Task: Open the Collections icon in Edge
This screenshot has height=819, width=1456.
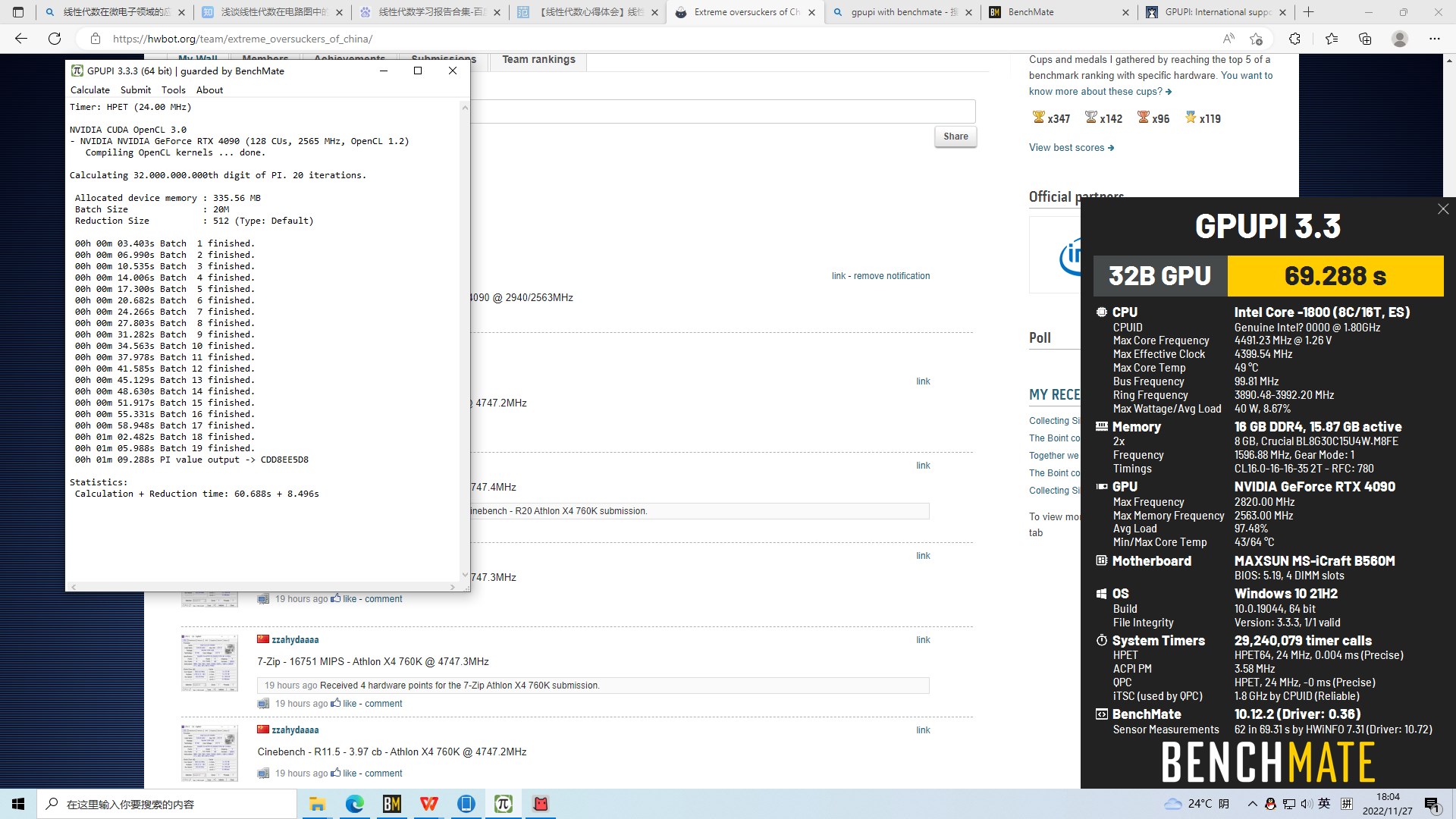Action: (1365, 39)
